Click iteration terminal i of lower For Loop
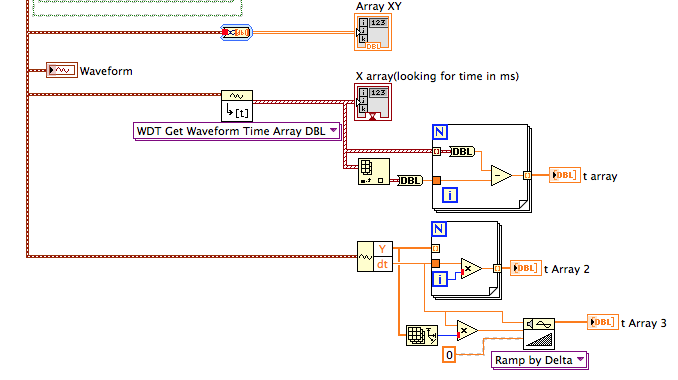 tap(440, 279)
